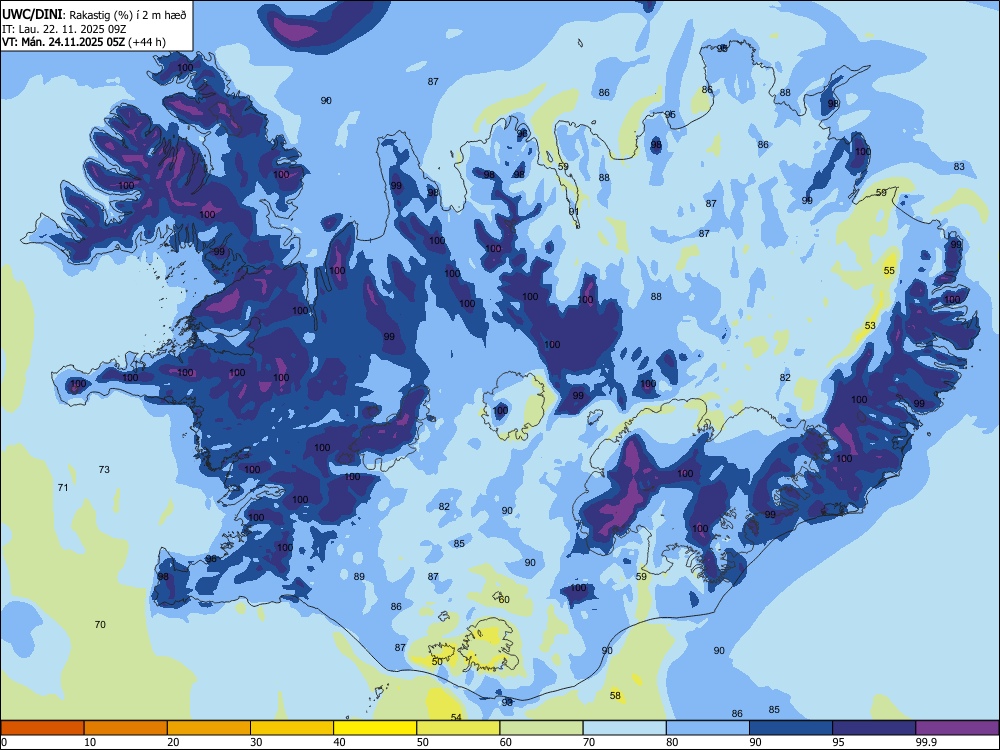The width and height of the screenshot is (1000, 750).
Task: Click the '10' legend tick label
Action: click(x=90, y=742)
